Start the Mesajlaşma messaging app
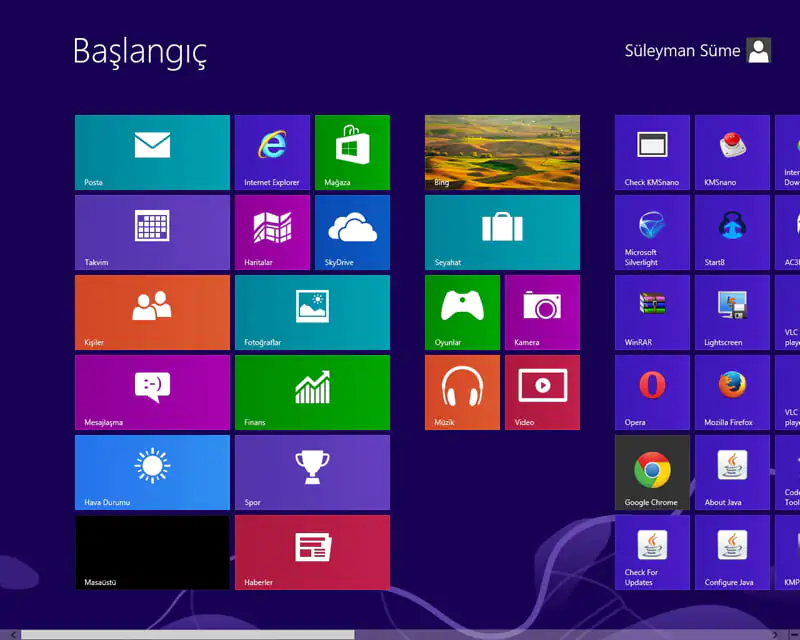The image size is (800, 640). click(x=151, y=392)
